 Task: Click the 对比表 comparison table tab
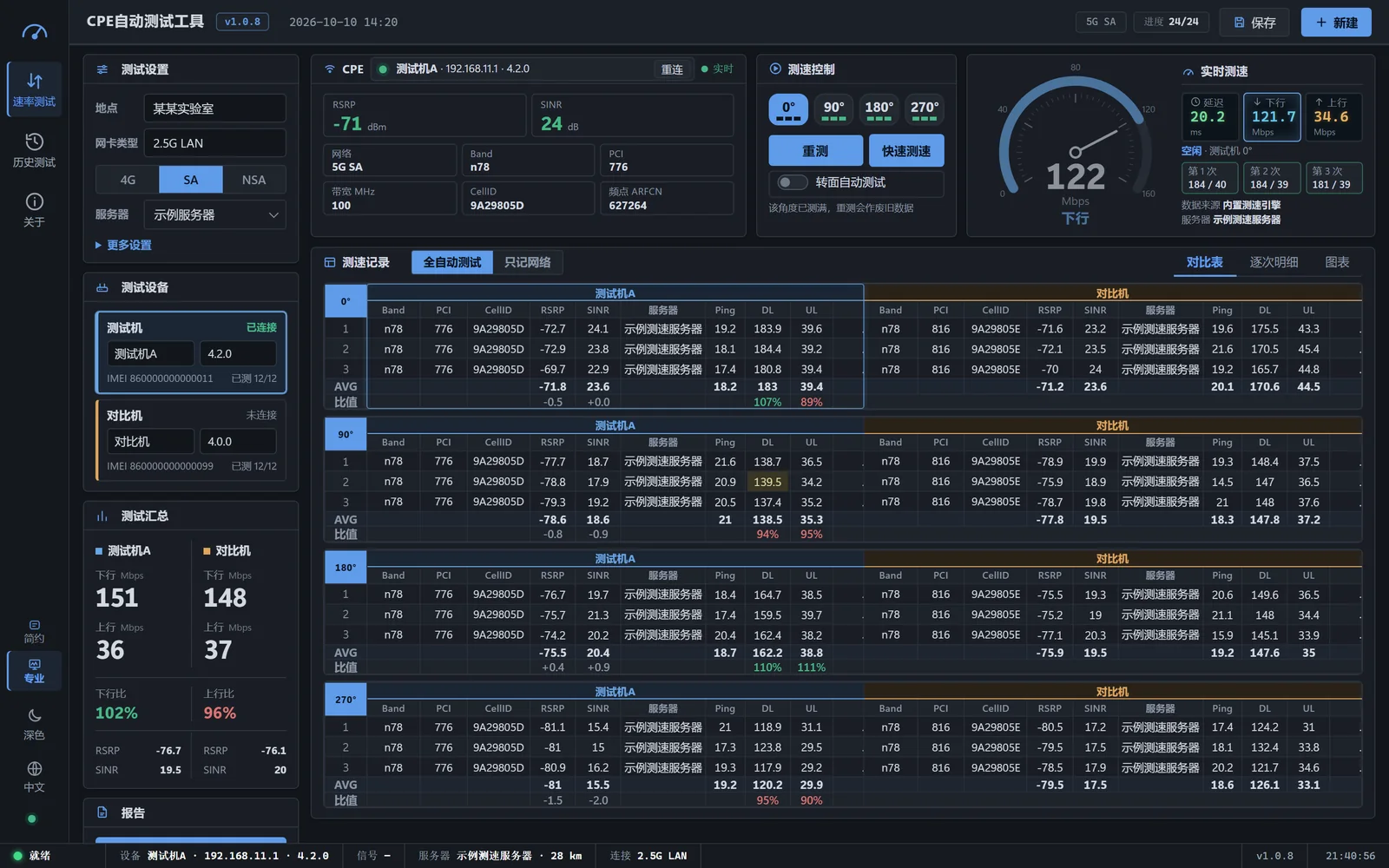tap(1204, 262)
